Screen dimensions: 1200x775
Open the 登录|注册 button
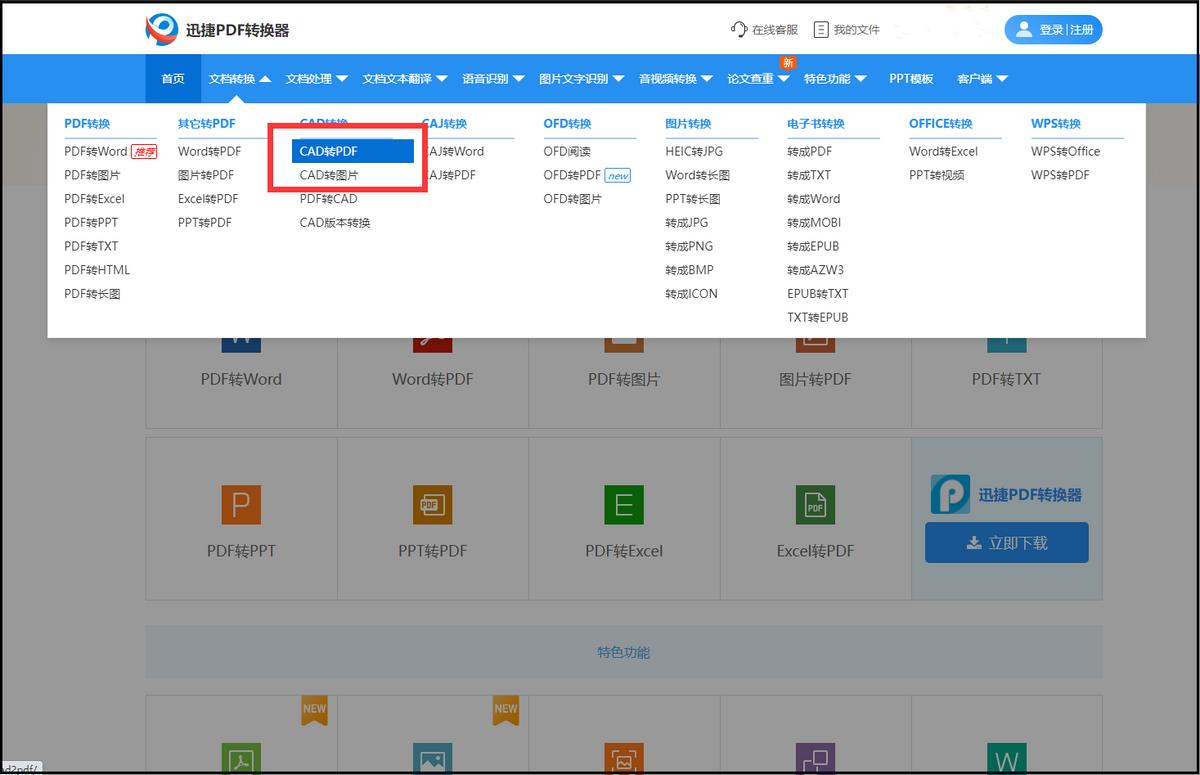[1053, 29]
